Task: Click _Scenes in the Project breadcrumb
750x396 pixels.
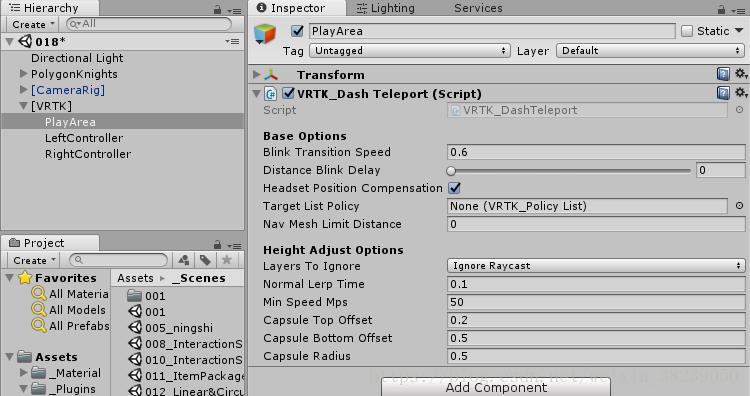Action: [x=199, y=278]
